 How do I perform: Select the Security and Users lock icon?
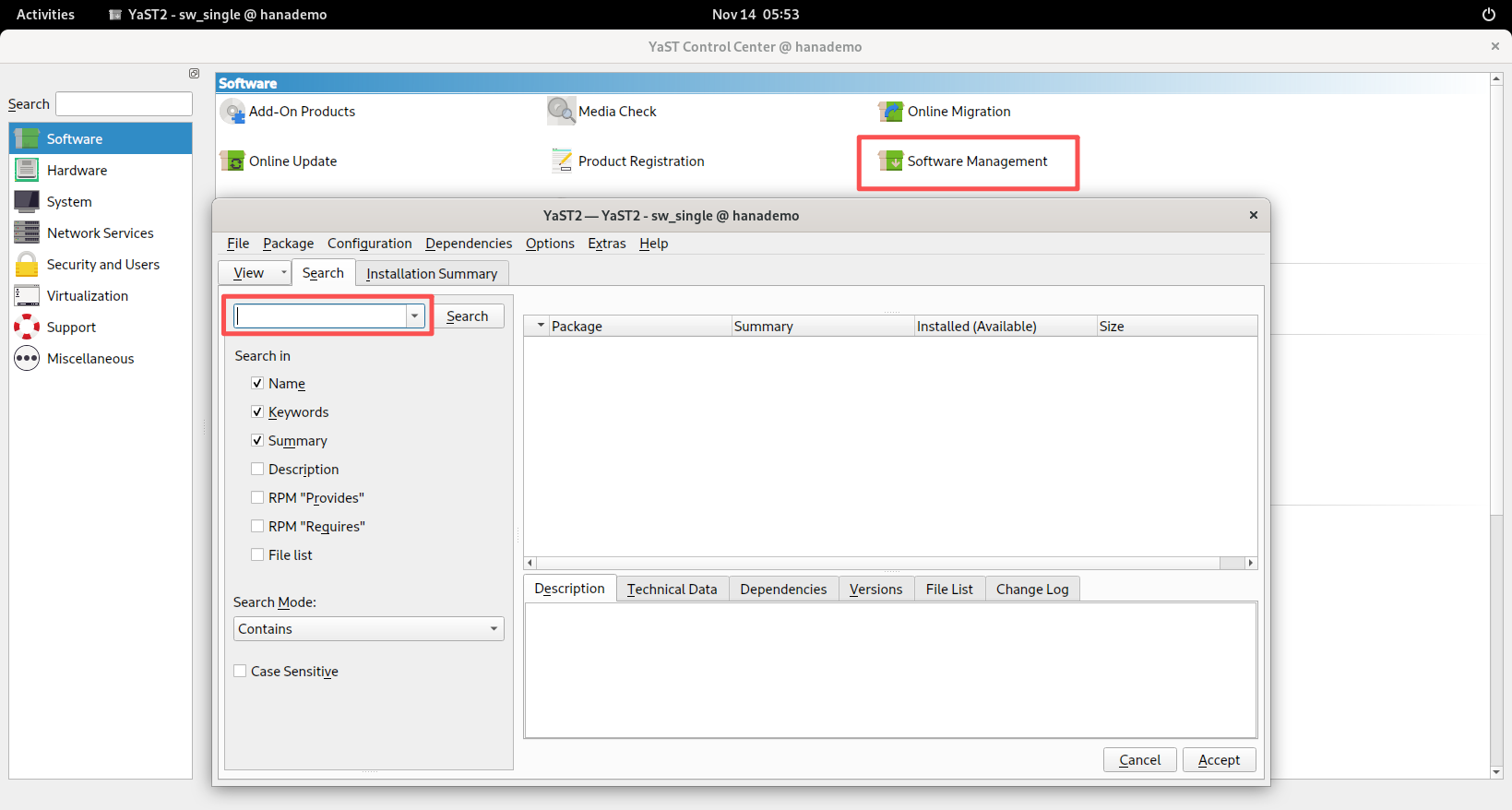tap(27, 265)
